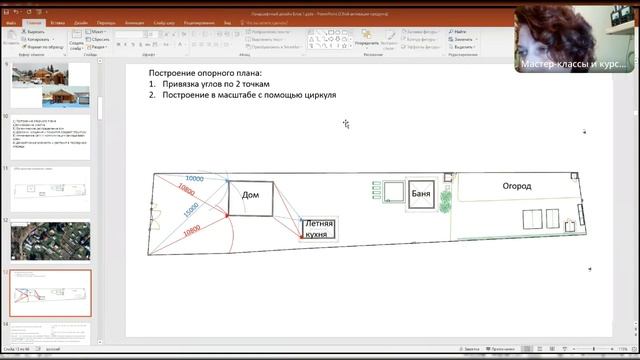
Task: Click the 'Дом' box on the slide
Action: tap(251, 198)
